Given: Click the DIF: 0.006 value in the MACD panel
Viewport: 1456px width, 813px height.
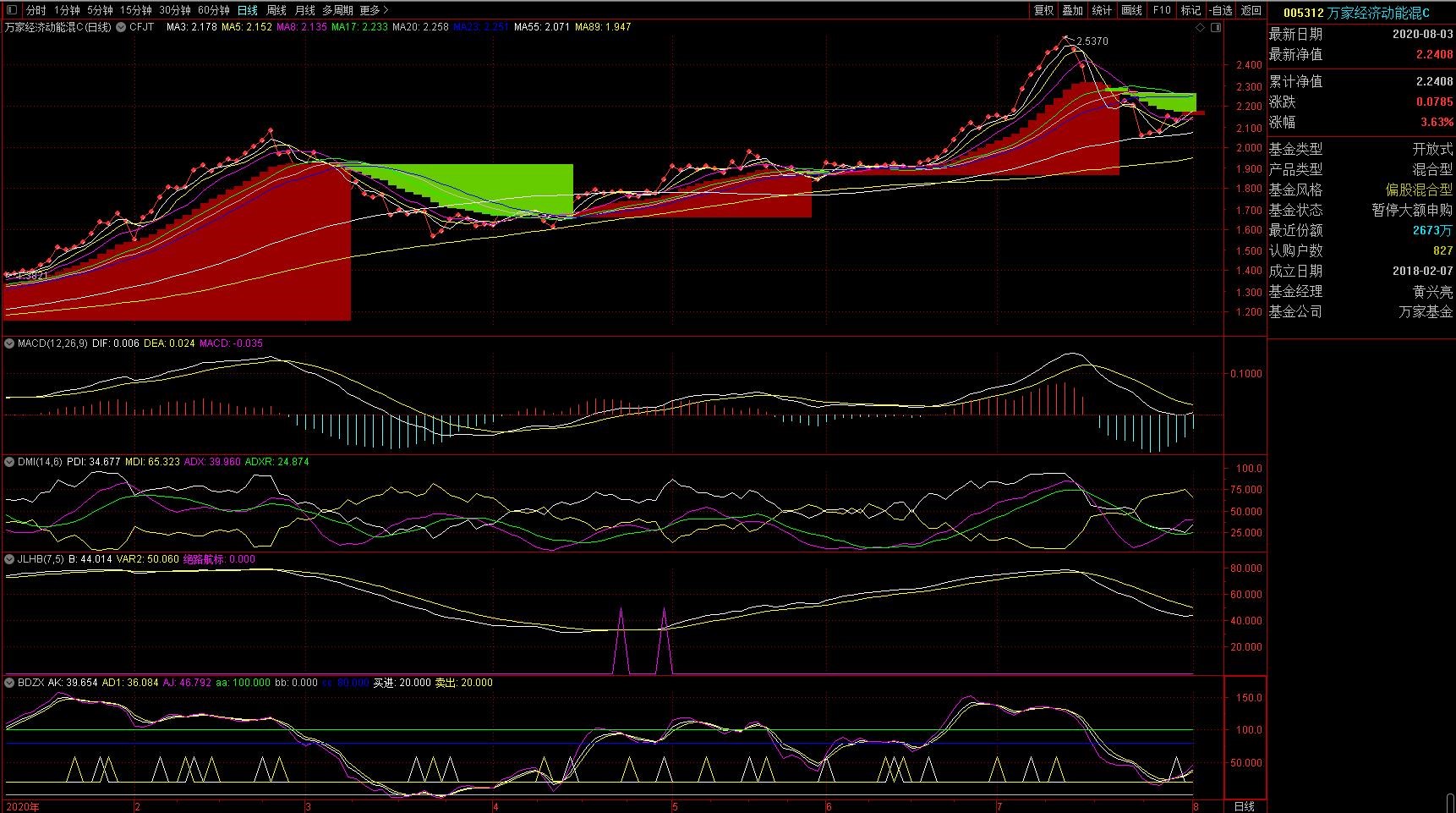Looking at the screenshot, I should pyautogui.click(x=116, y=343).
